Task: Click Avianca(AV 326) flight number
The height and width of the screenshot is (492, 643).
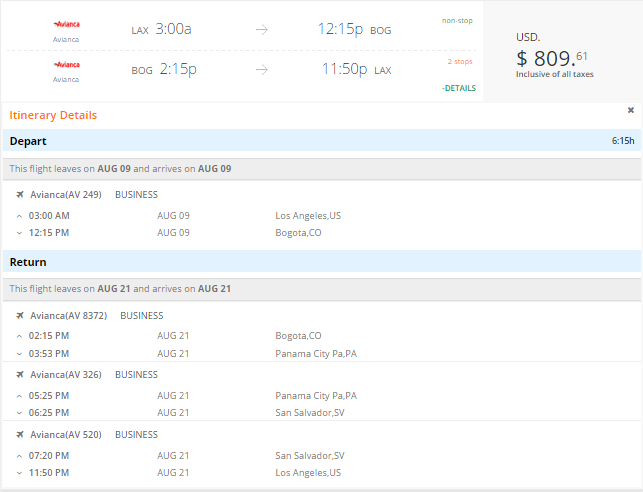Action: (66, 374)
